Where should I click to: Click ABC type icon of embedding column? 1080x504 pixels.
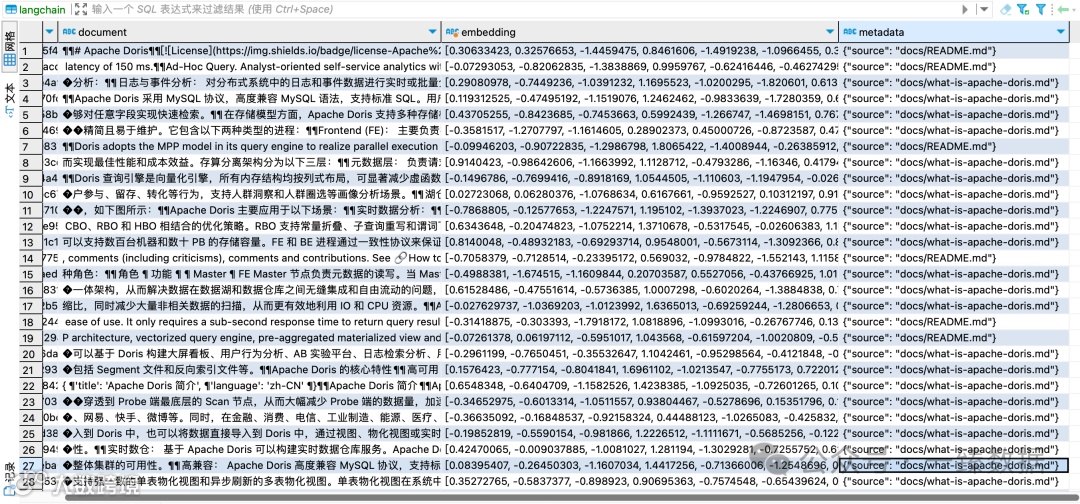[451, 32]
